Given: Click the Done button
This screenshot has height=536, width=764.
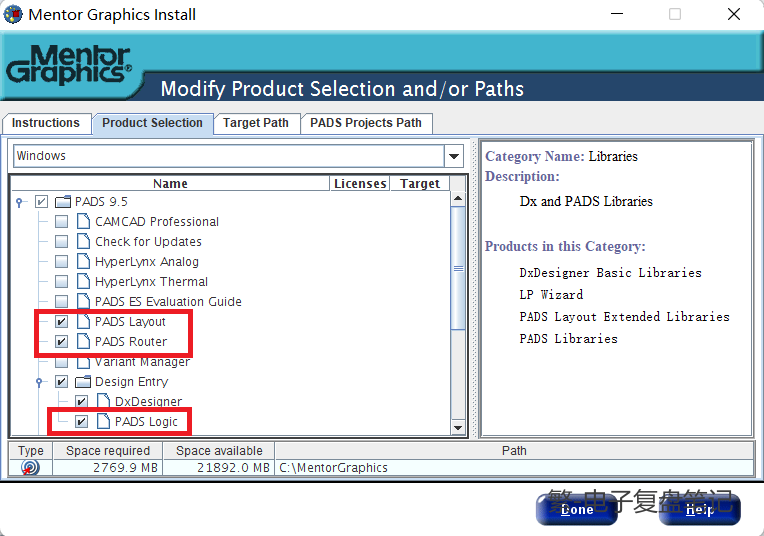Looking at the screenshot, I should [x=577, y=509].
